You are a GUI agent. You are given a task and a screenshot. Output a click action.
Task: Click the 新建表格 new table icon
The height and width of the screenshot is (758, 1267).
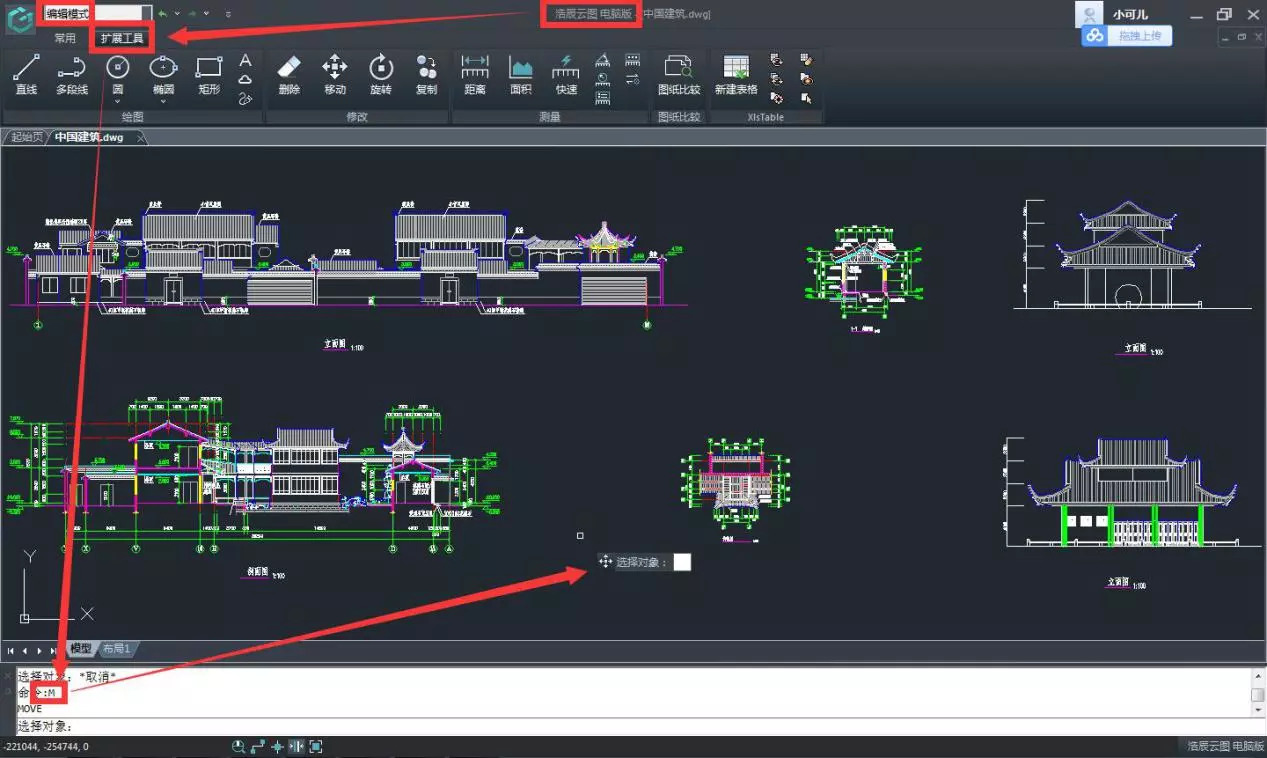pos(736,74)
